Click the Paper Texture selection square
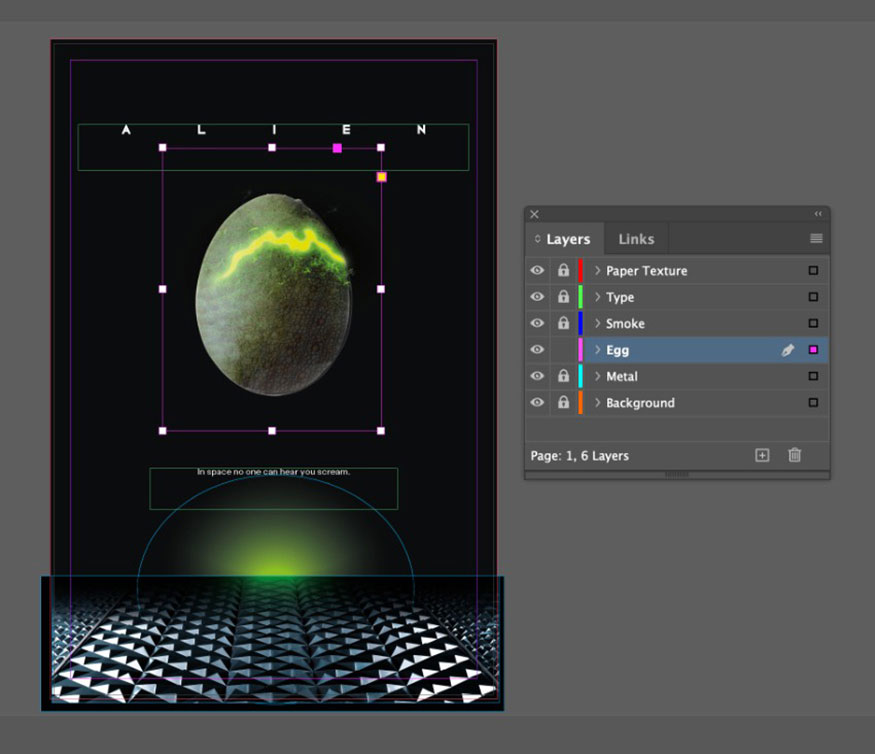The height and width of the screenshot is (754, 875). pyautogui.click(x=813, y=271)
